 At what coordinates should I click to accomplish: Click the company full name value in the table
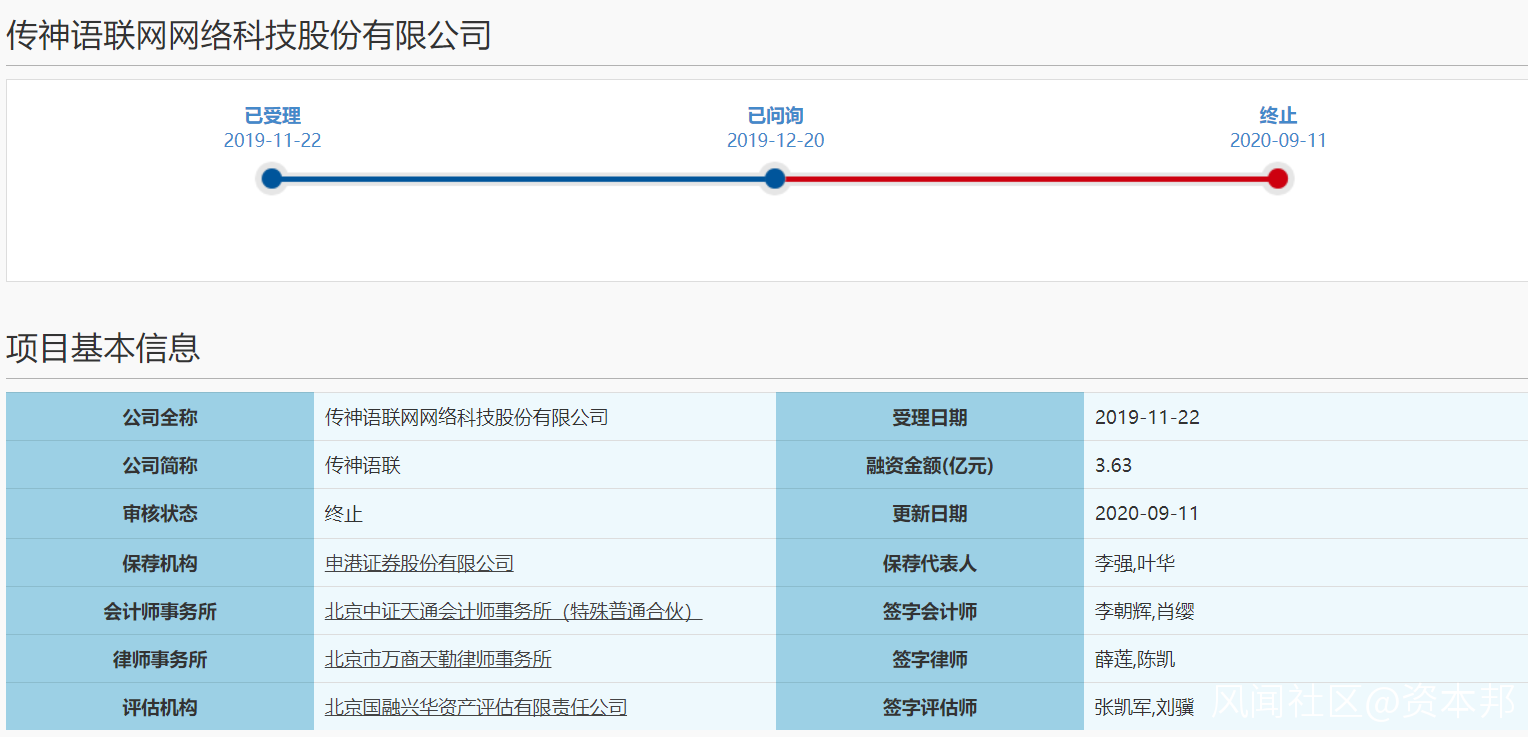[x=467, y=417]
